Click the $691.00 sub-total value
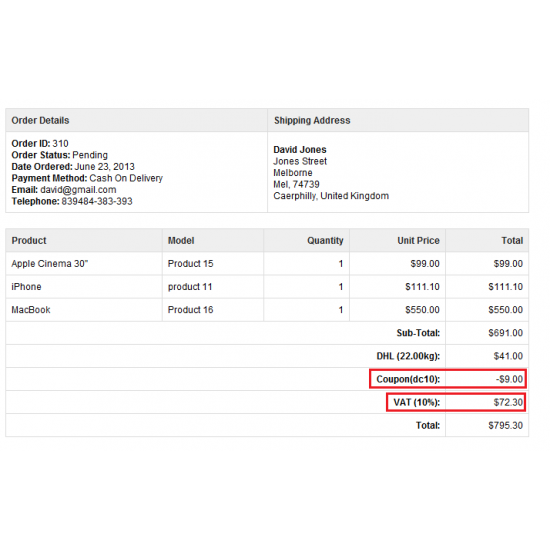This screenshot has height=550, width=550. coord(506,333)
